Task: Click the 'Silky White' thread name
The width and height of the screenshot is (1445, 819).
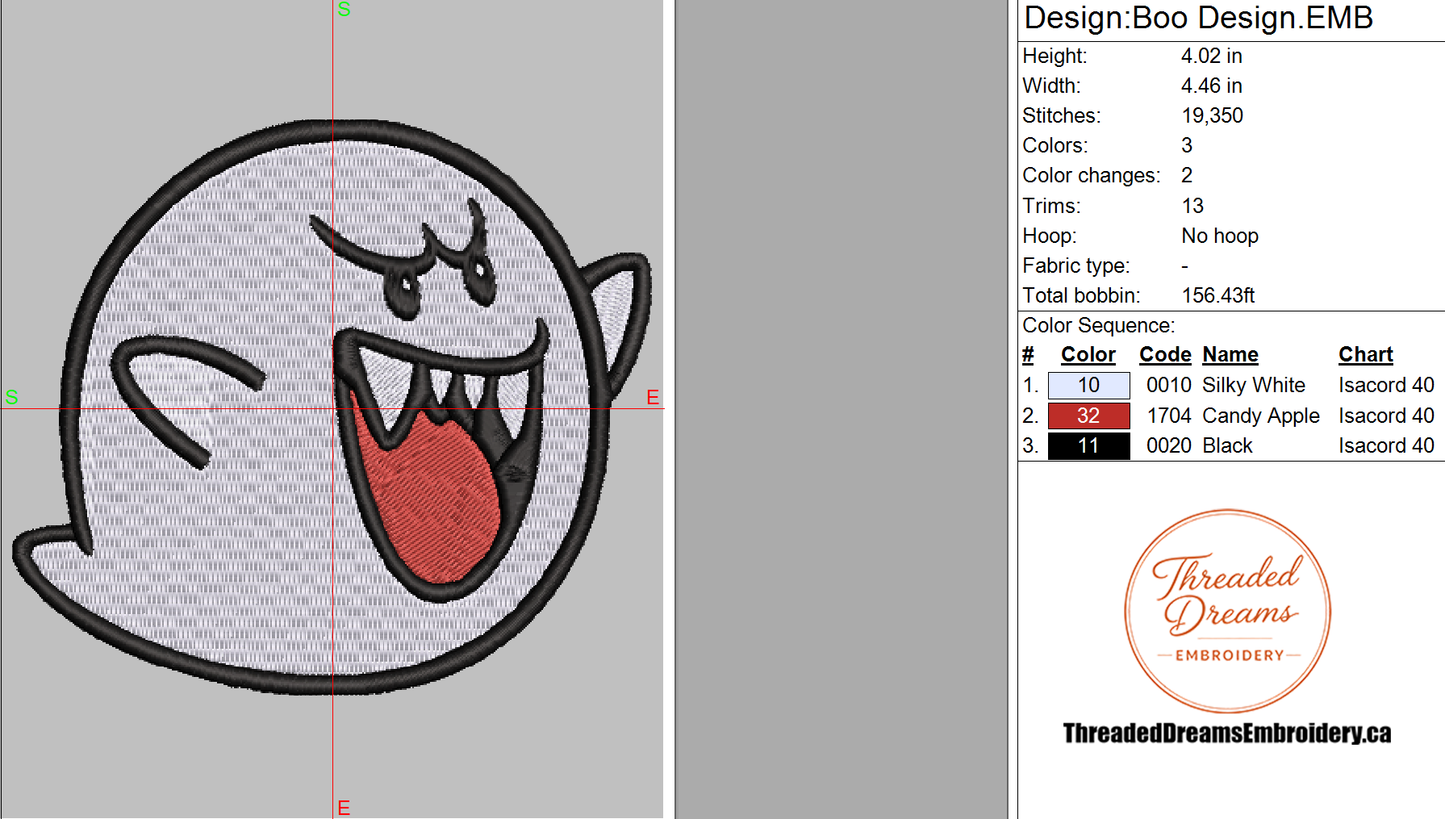Action: pyautogui.click(x=1254, y=385)
